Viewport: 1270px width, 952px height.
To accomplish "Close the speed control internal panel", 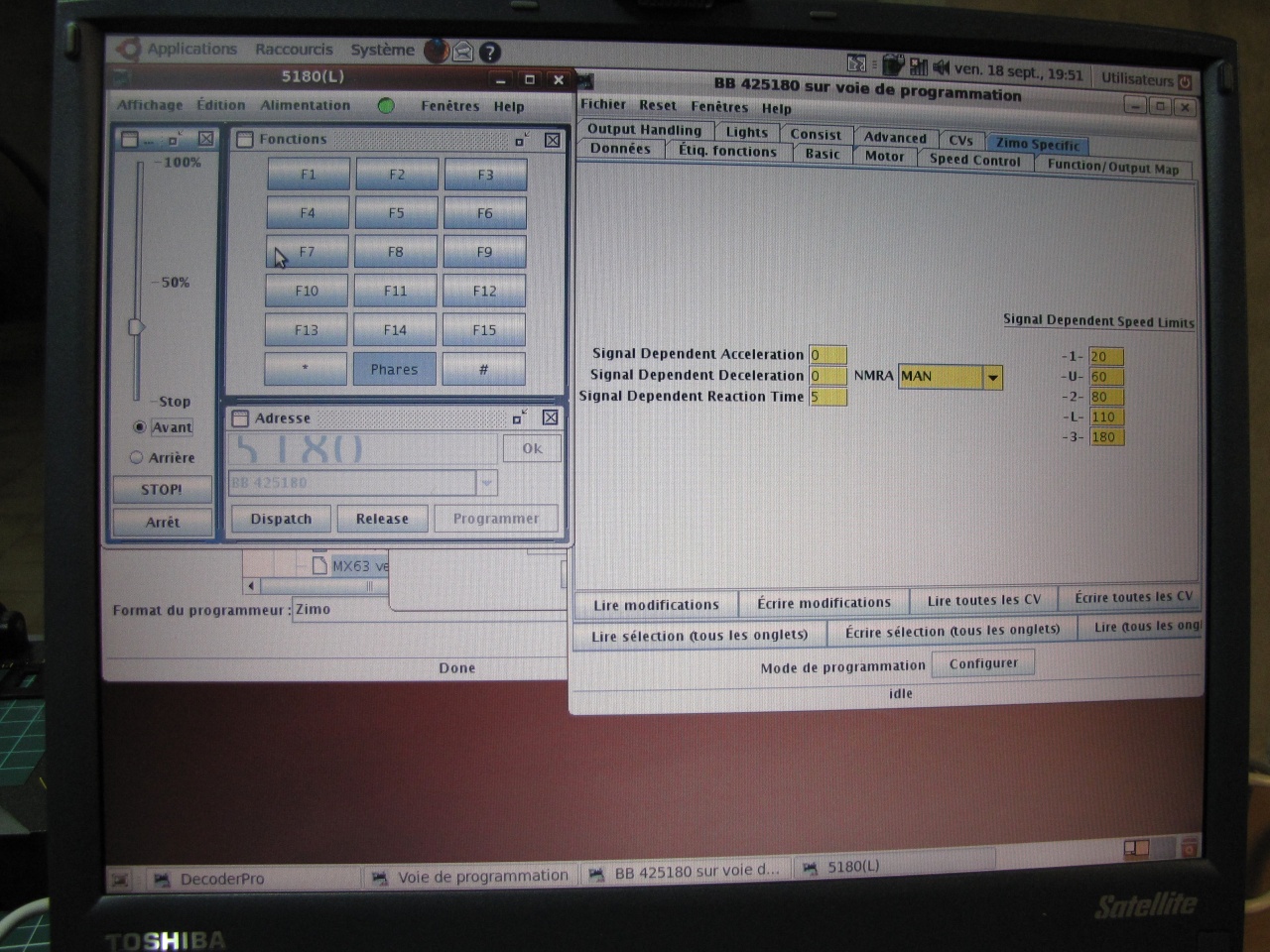I will 206,139.
